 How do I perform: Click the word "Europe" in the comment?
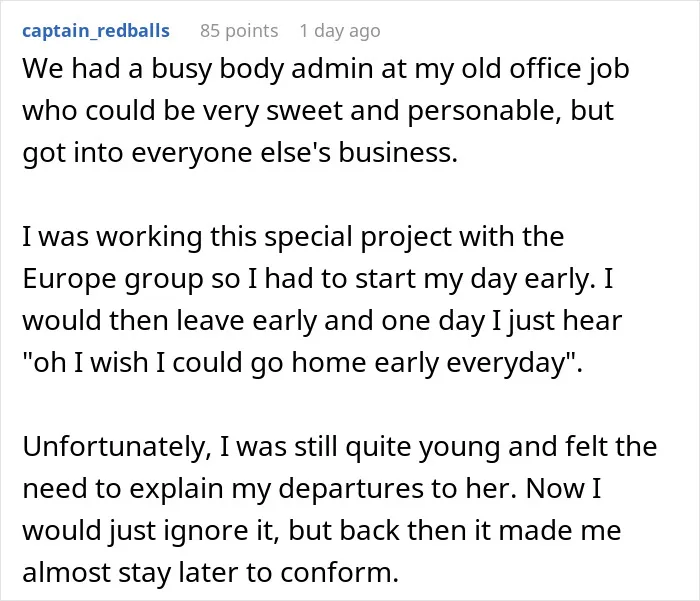point(70,279)
